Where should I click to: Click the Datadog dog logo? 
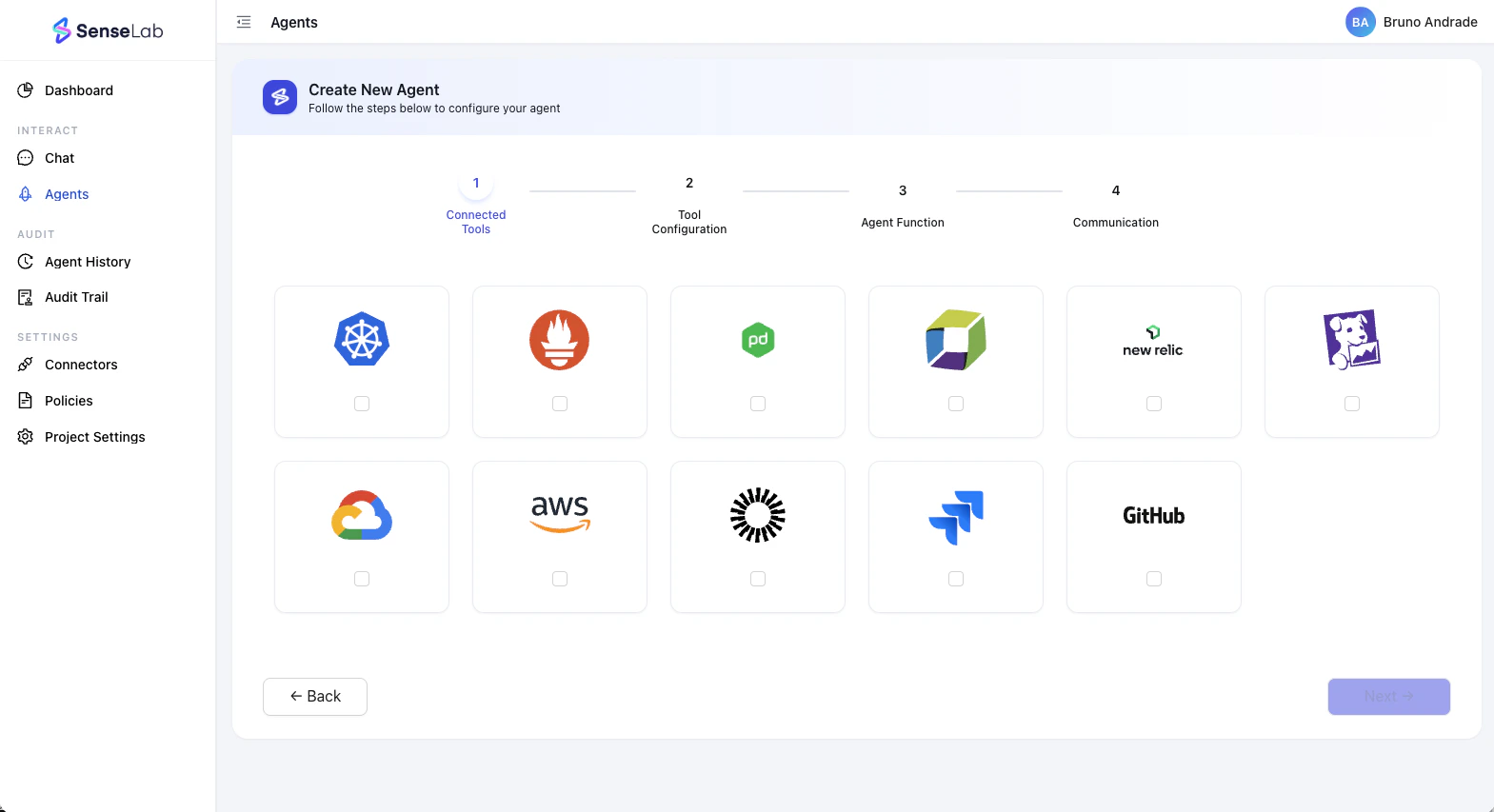pyautogui.click(x=1352, y=339)
